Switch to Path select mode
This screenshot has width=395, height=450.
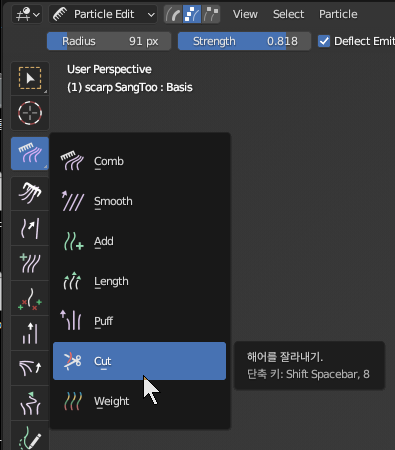173,14
